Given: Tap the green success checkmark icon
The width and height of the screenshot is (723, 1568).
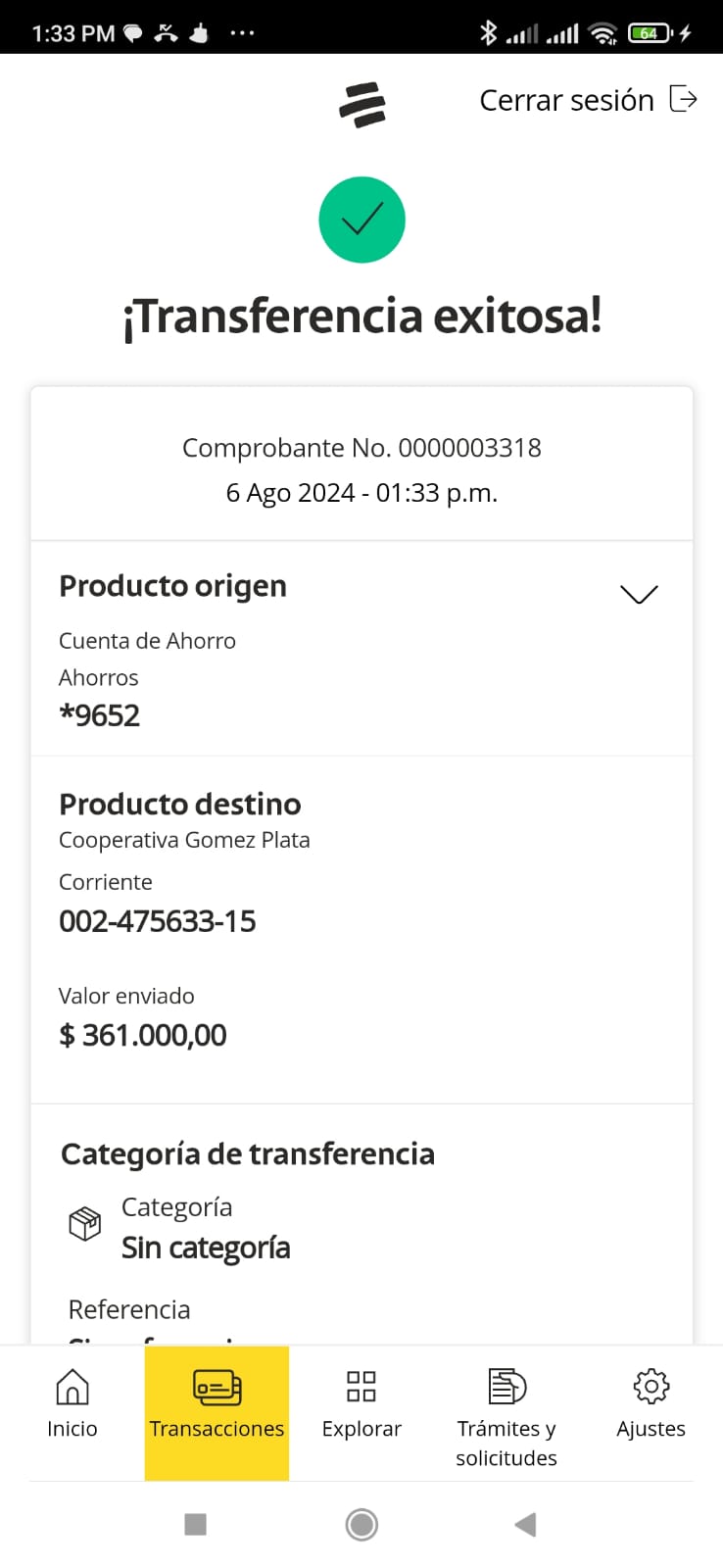Looking at the screenshot, I should point(361,220).
